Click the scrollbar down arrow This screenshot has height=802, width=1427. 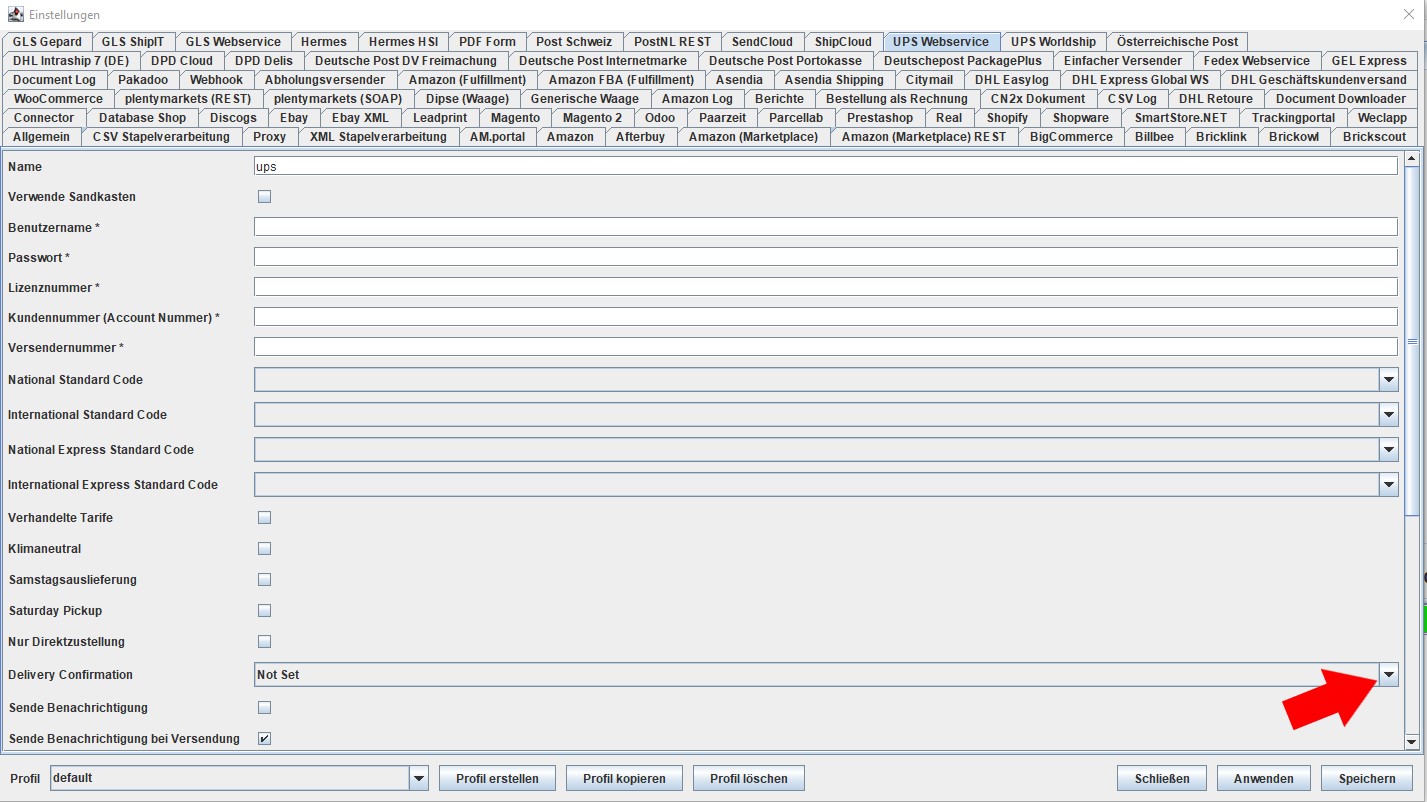pyautogui.click(x=1412, y=741)
